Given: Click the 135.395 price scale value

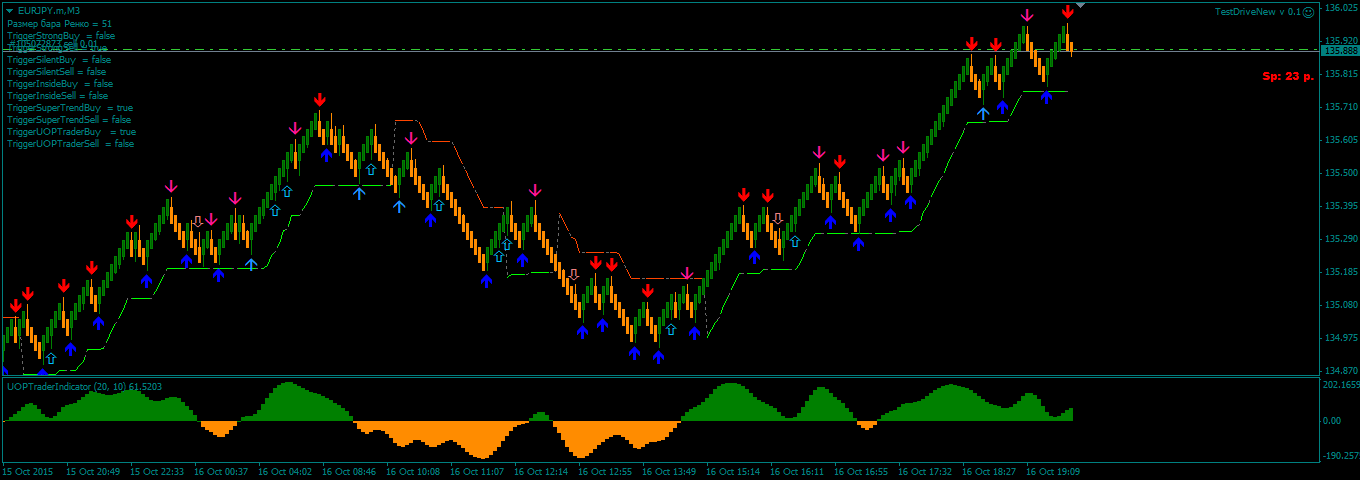Looking at the screenshot, I should (x=1340, y=206).
